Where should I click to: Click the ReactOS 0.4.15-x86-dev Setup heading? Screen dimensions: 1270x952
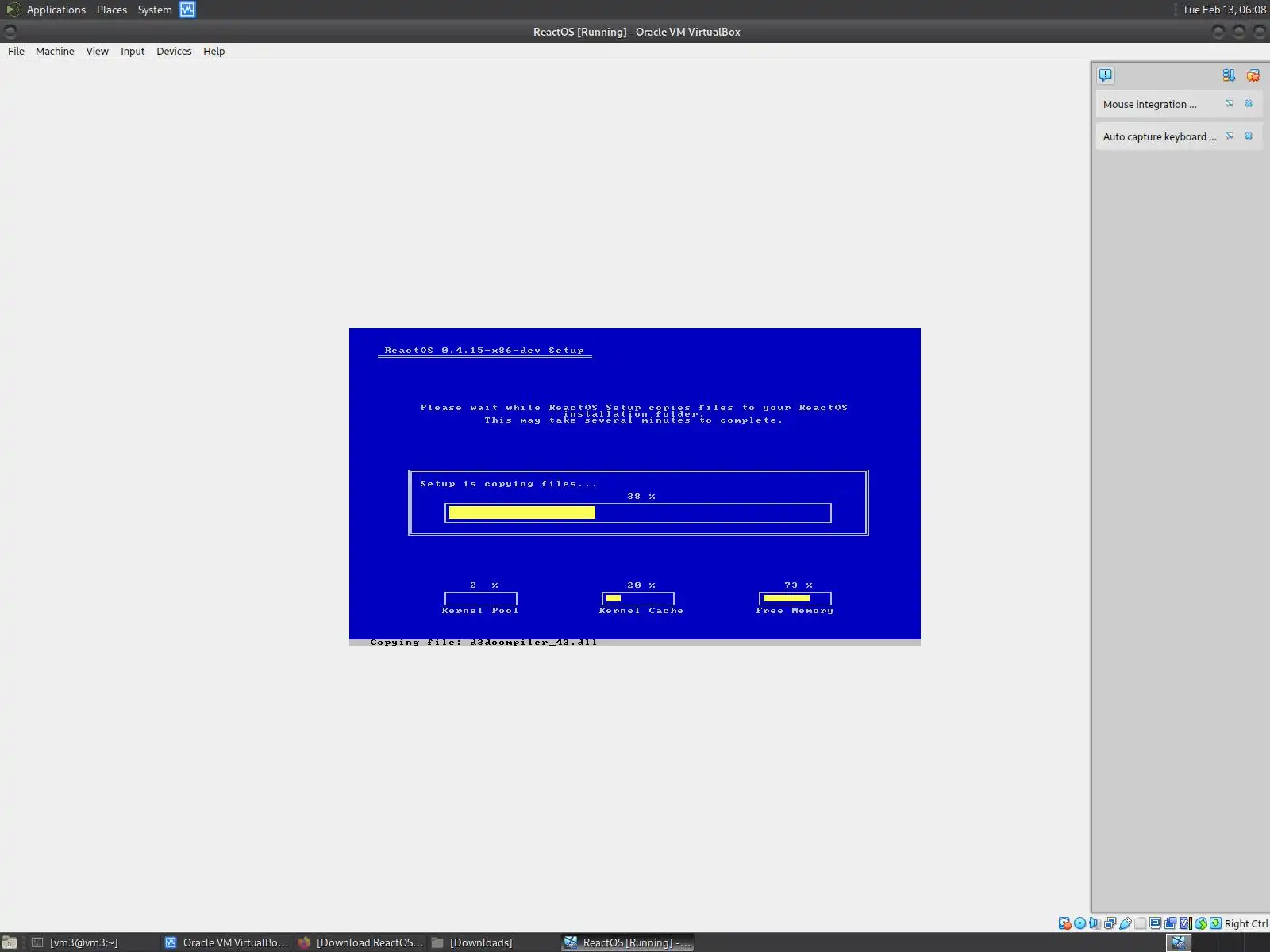[484, 350]
